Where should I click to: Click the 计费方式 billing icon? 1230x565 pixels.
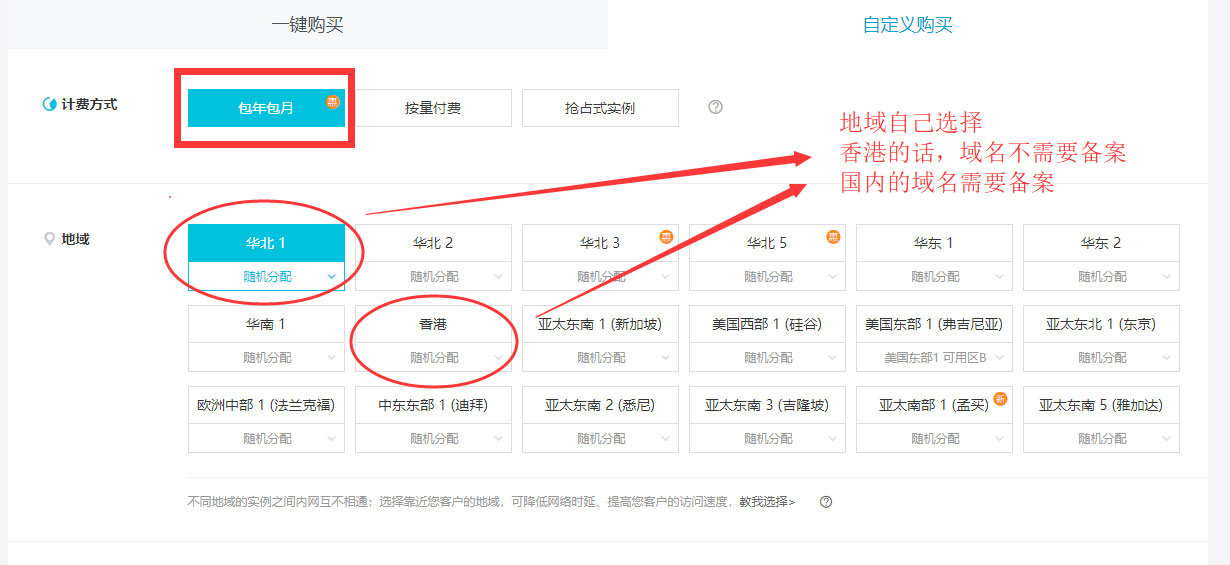[x=49, y=104]
